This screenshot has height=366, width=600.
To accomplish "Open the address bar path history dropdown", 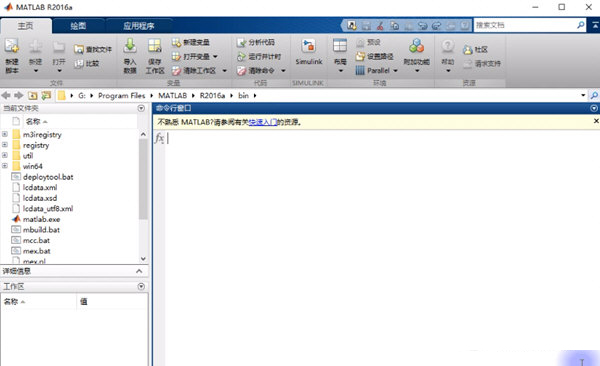I will pos(583,95).
